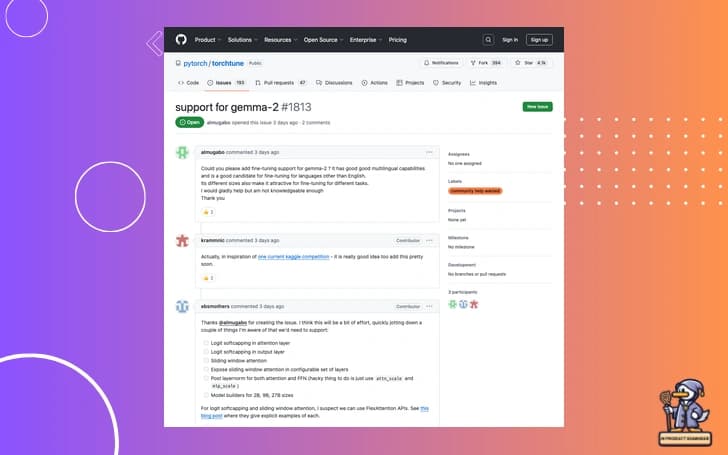Check 'Logit softcapping in output layer' box
This screenshot has height=455, width=728.
point(206,351)
